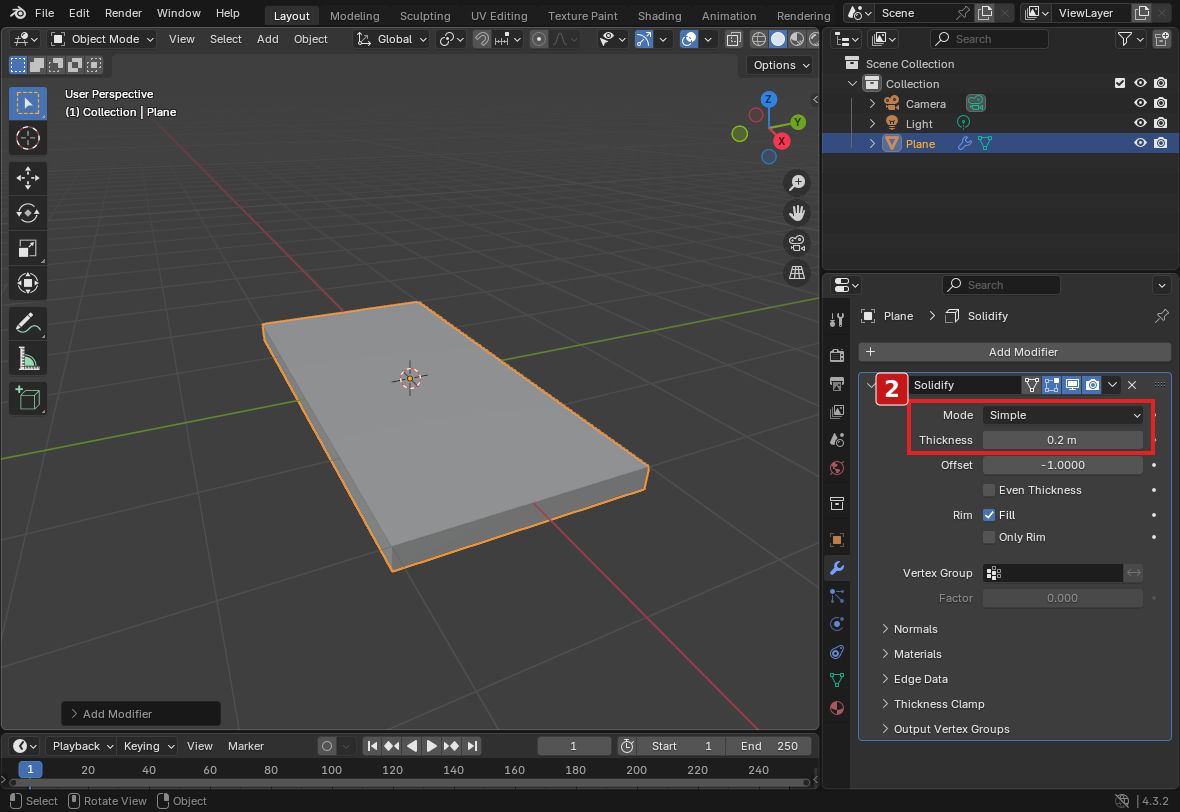Viewport: 1180px width, 812px height.
Task: Open the Global transform orientation dropdown
Action: coord(392,39)
